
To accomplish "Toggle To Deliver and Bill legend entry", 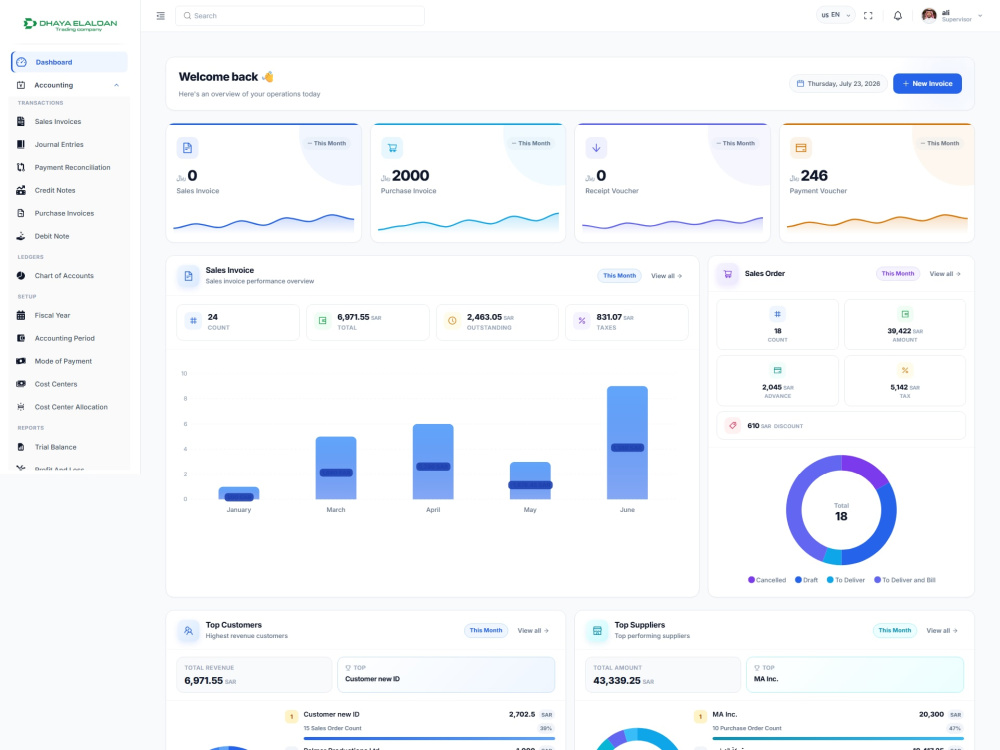I will 904,580.
